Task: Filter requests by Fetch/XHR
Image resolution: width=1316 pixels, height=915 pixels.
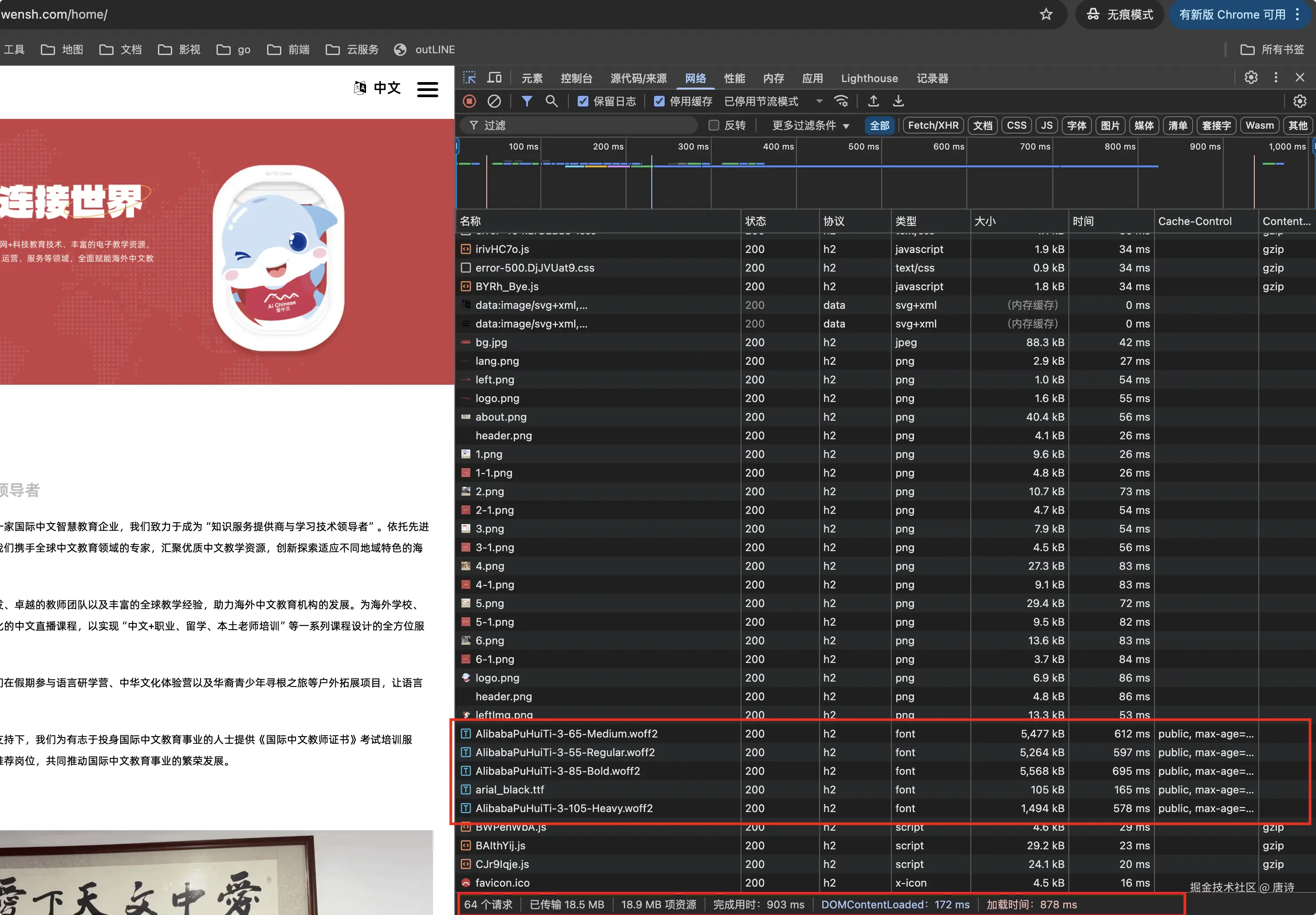Action: pos(933,126)
